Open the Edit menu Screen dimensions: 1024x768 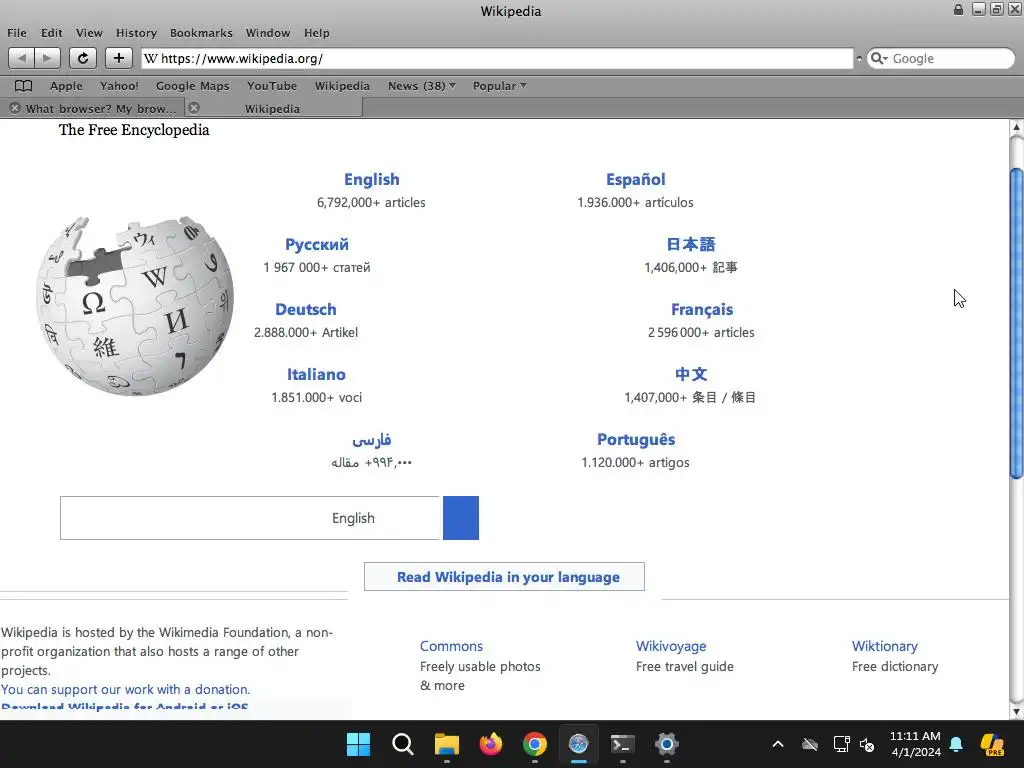tap(52, 33)
